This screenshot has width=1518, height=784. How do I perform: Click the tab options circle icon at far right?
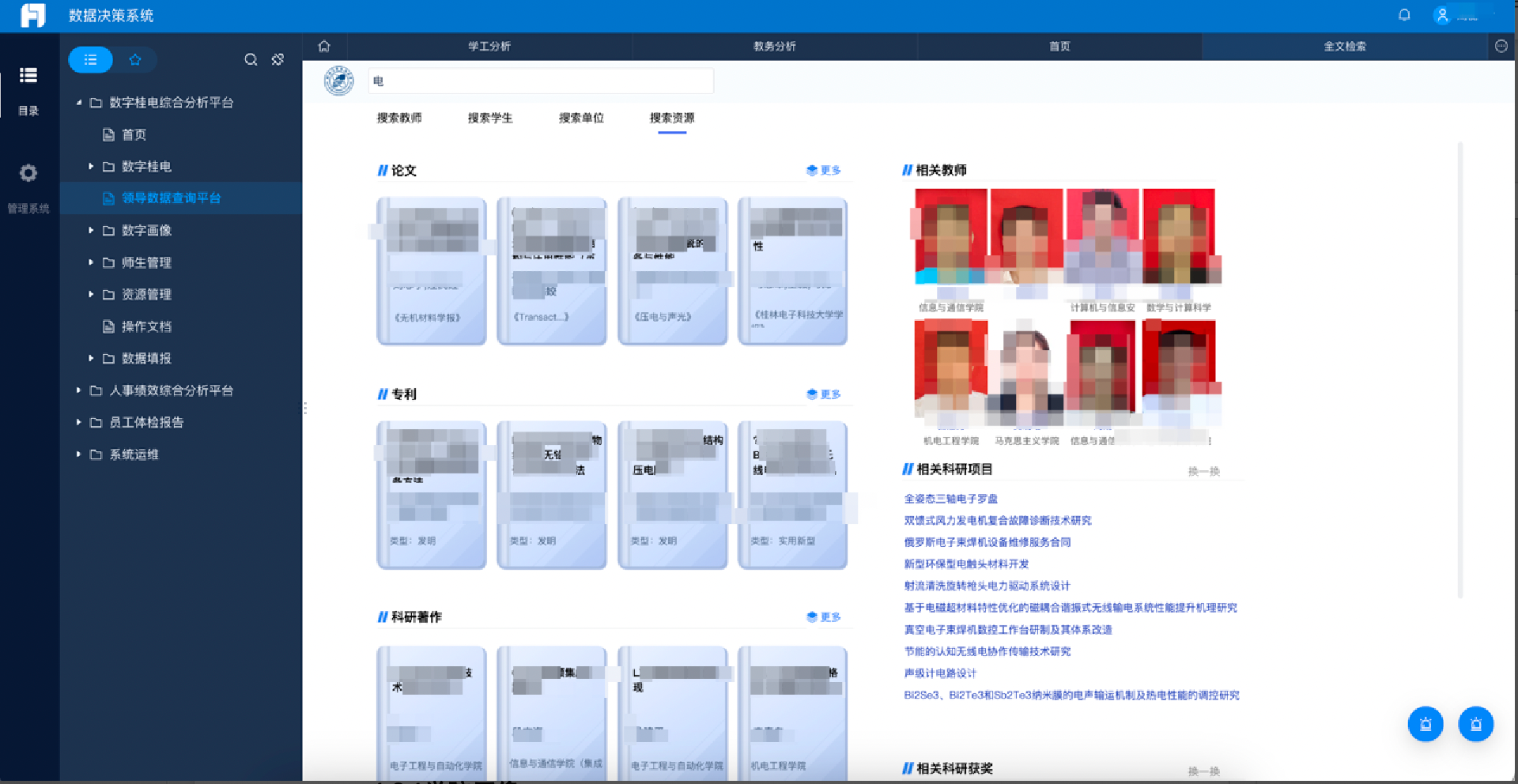click(1501, 46)
